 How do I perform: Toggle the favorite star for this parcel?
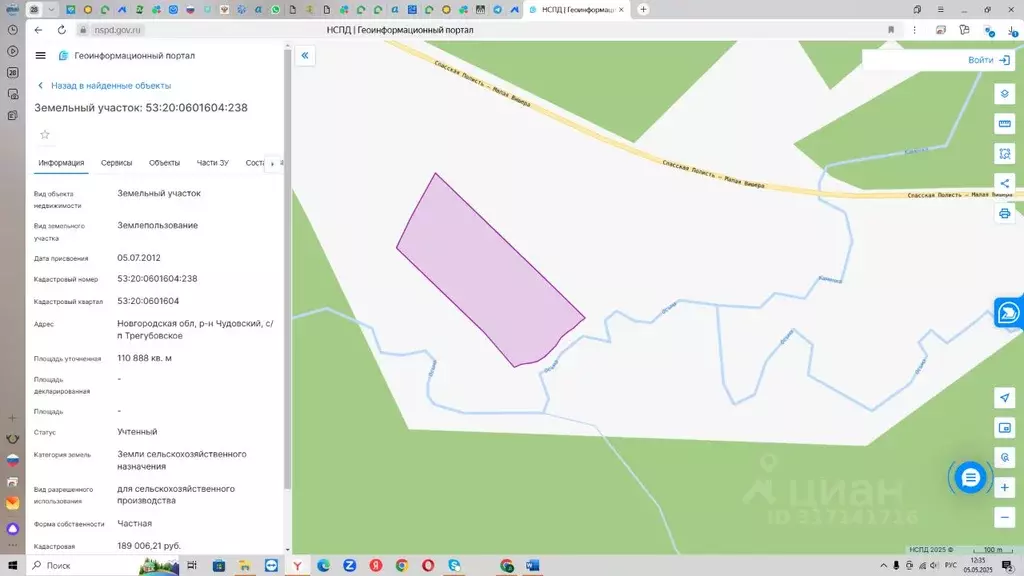44,134
